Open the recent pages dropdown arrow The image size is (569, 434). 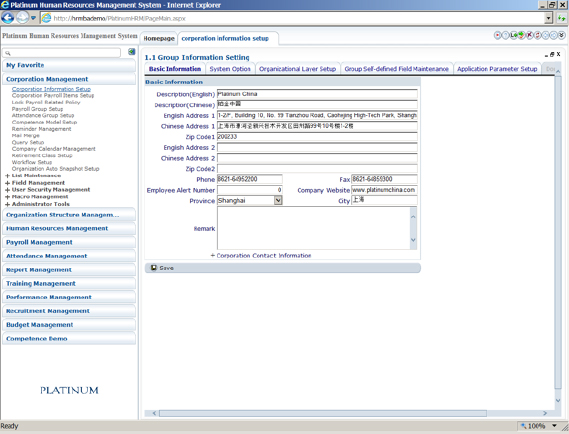point(33,18)
